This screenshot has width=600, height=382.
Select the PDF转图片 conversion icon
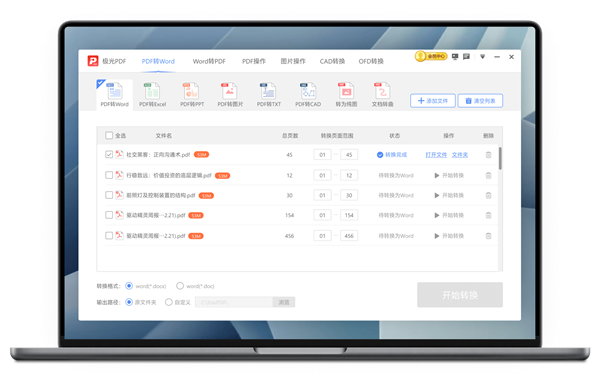pyautogui.click(x=230, y=95)
